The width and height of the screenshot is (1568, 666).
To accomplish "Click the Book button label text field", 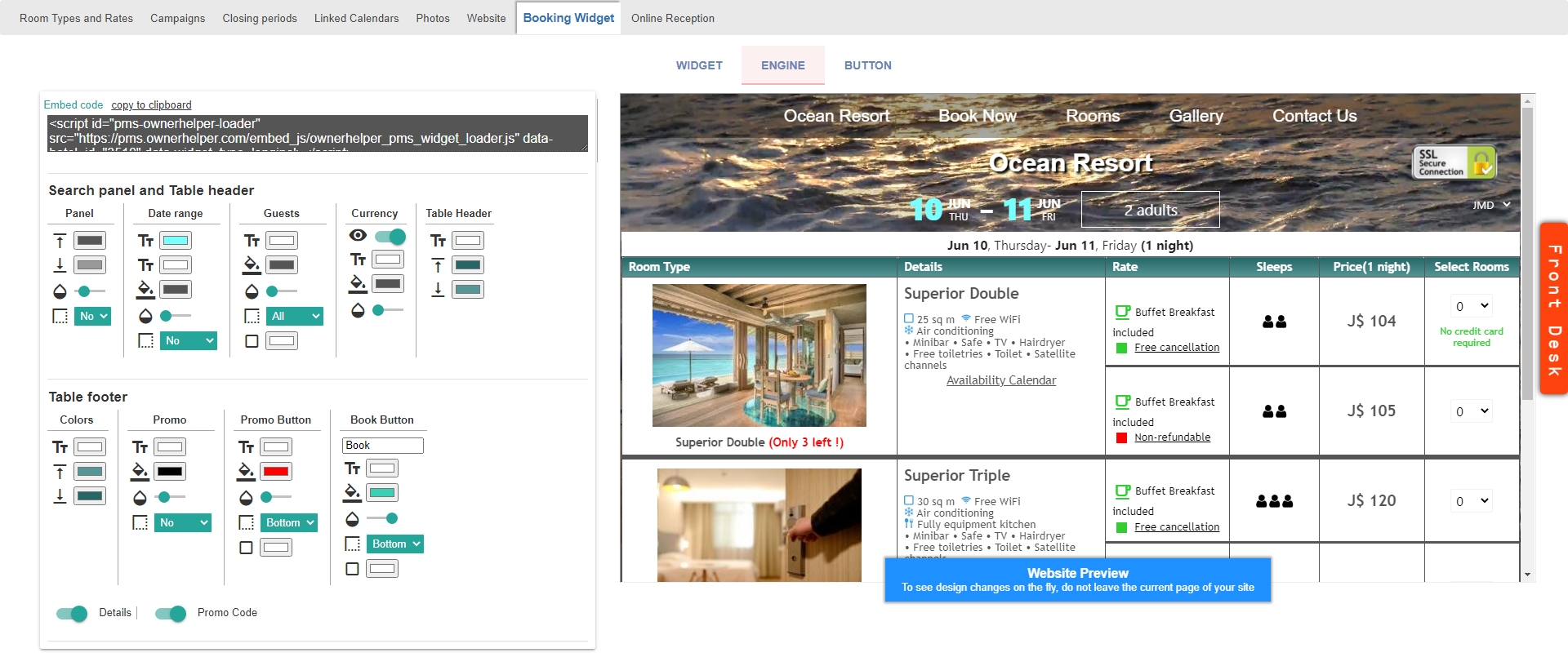I will 382,446.
